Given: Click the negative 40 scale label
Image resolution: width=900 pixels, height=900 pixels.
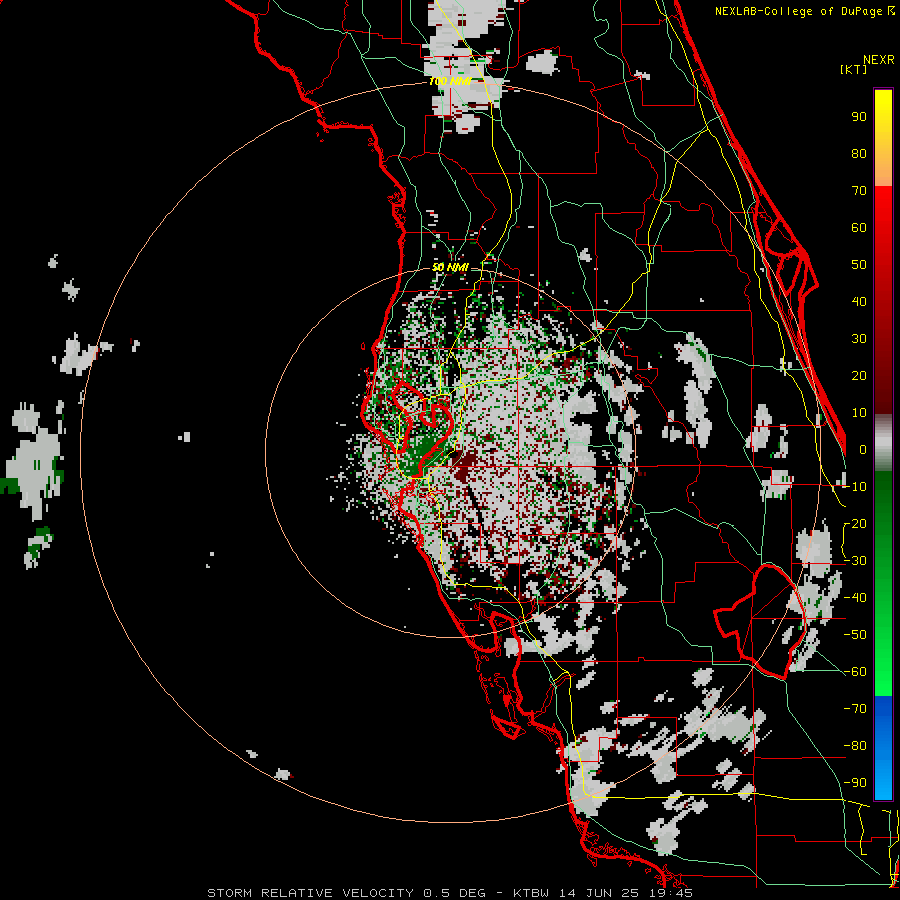Looking at the screenshot, I should coord(855,598).
